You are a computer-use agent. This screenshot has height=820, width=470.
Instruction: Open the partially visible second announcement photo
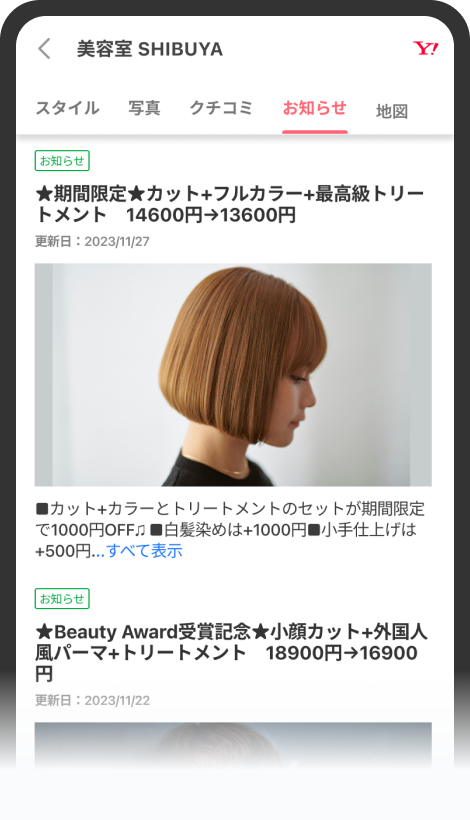pos(233,745)
